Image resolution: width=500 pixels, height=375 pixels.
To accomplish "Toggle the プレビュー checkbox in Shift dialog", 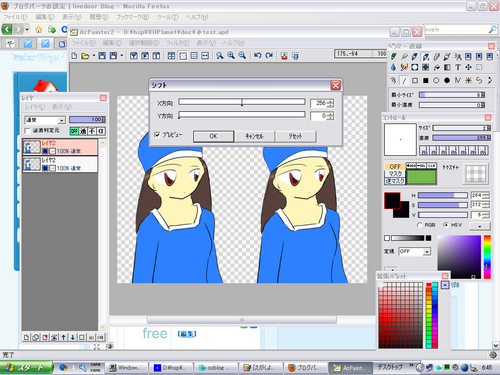I will click(x=157, y=135).
